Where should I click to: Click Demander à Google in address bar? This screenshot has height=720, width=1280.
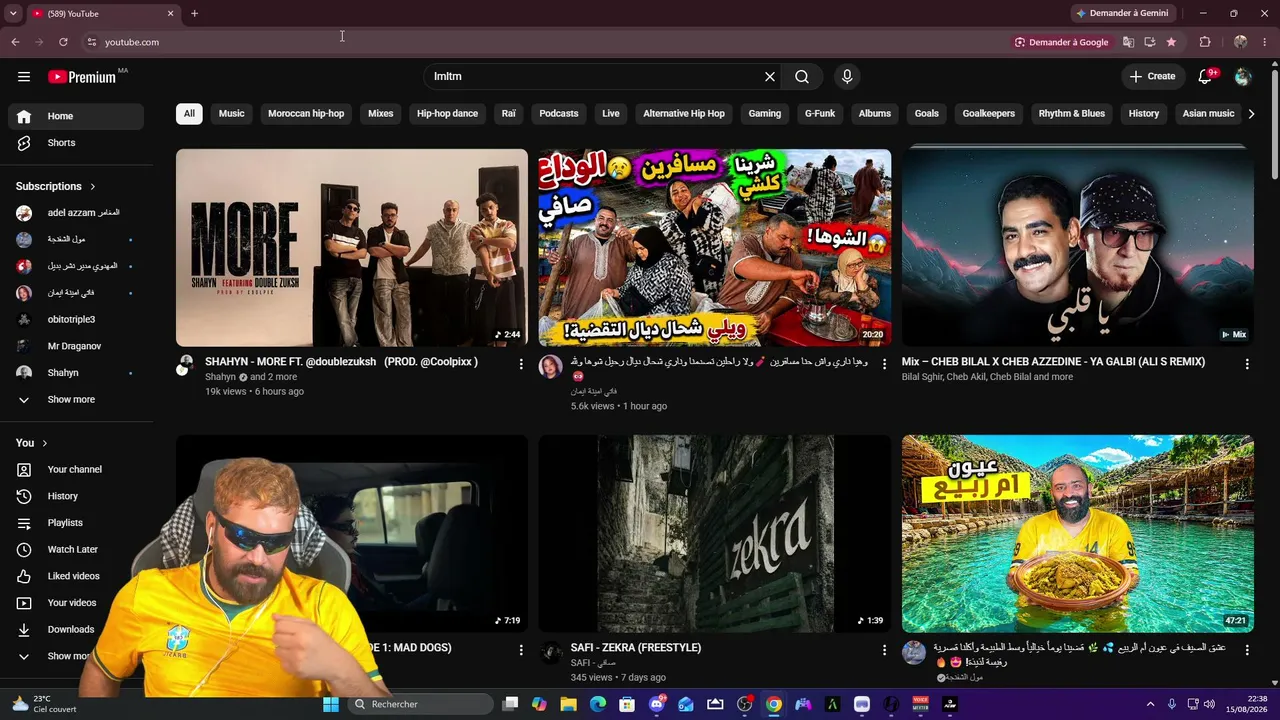click(1061, 42)
